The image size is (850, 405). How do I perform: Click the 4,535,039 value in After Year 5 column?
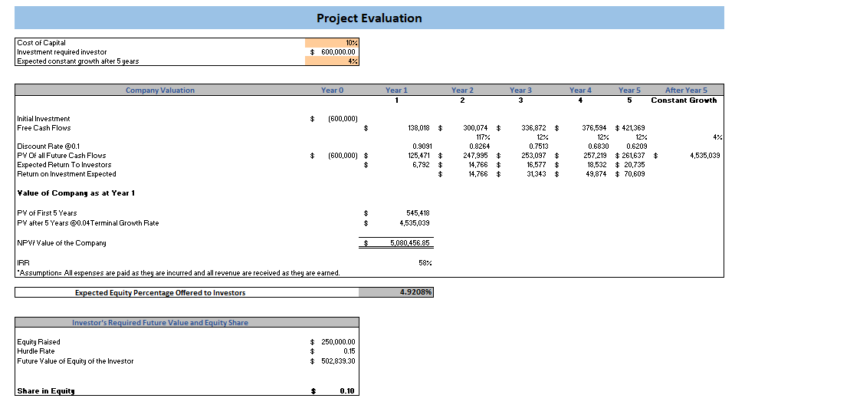pyautogui.click(x=705, y=156)
